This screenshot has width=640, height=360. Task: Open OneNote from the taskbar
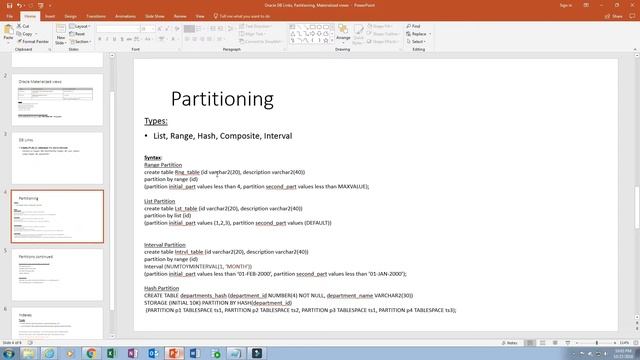coord(132,353)
